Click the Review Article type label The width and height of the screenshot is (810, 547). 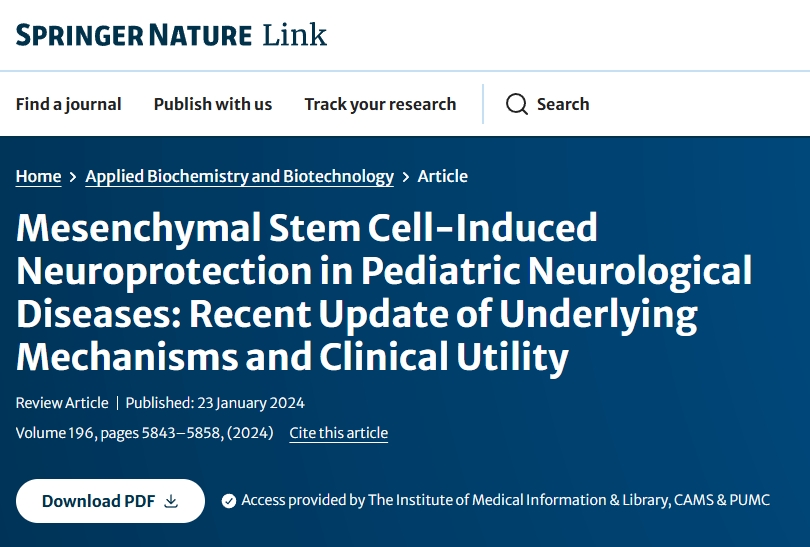coord(62,403)
